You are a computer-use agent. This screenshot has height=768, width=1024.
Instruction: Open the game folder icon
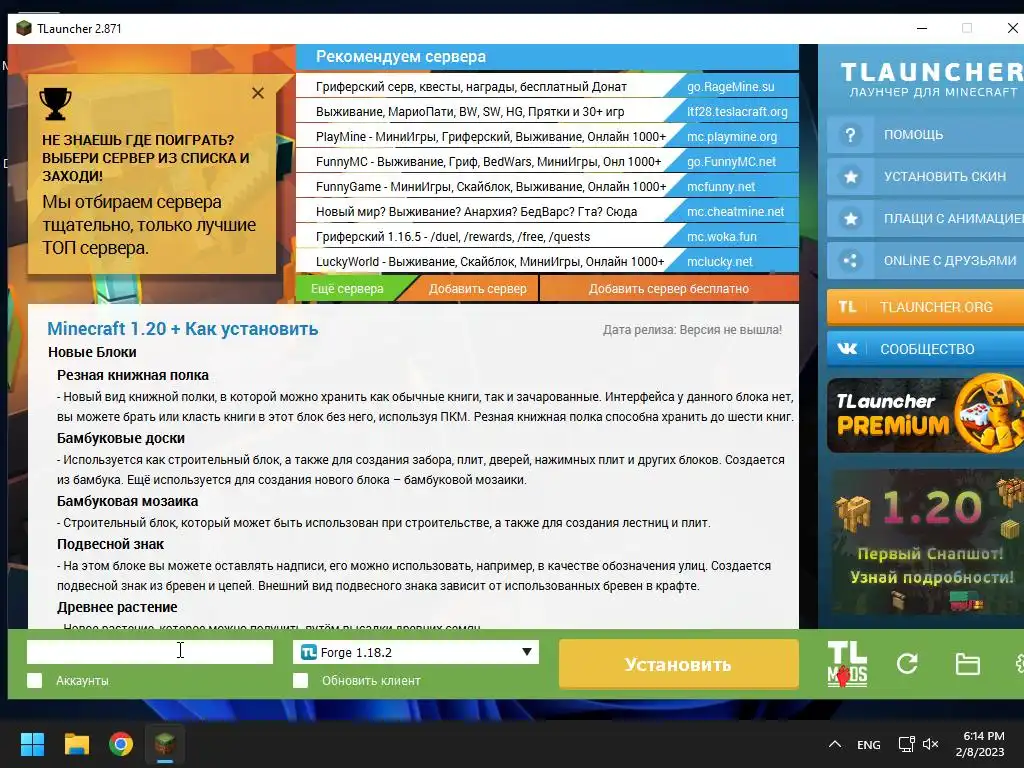(967, 664)
